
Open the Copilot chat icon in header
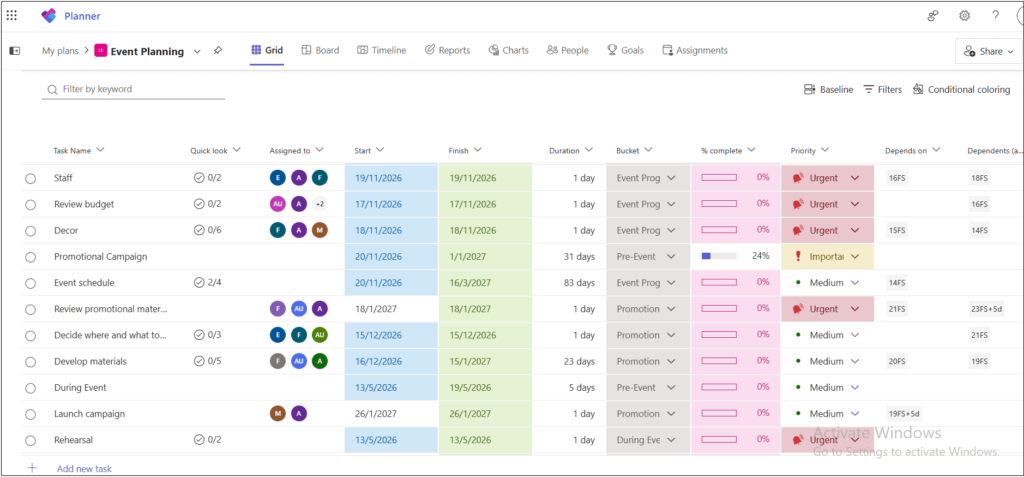click(x=933, y=16)
